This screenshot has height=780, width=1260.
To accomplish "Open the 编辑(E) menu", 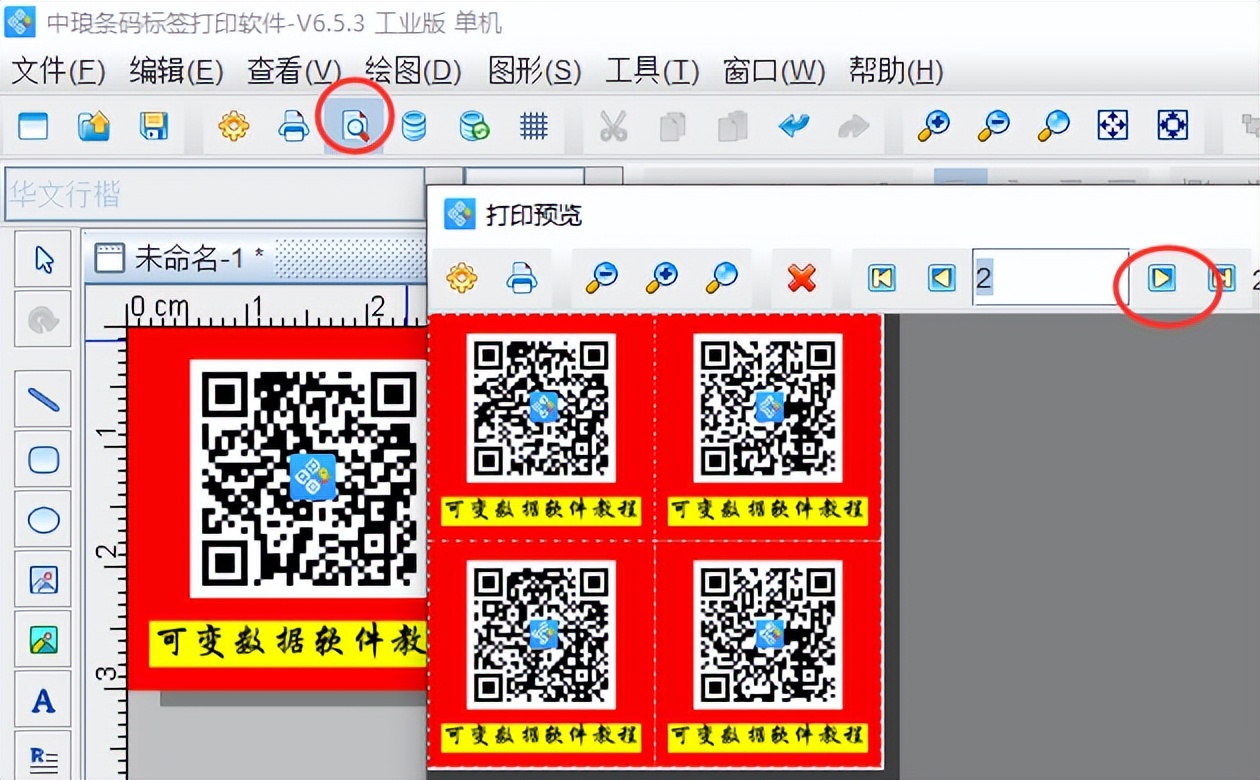I will click(176, 71).
